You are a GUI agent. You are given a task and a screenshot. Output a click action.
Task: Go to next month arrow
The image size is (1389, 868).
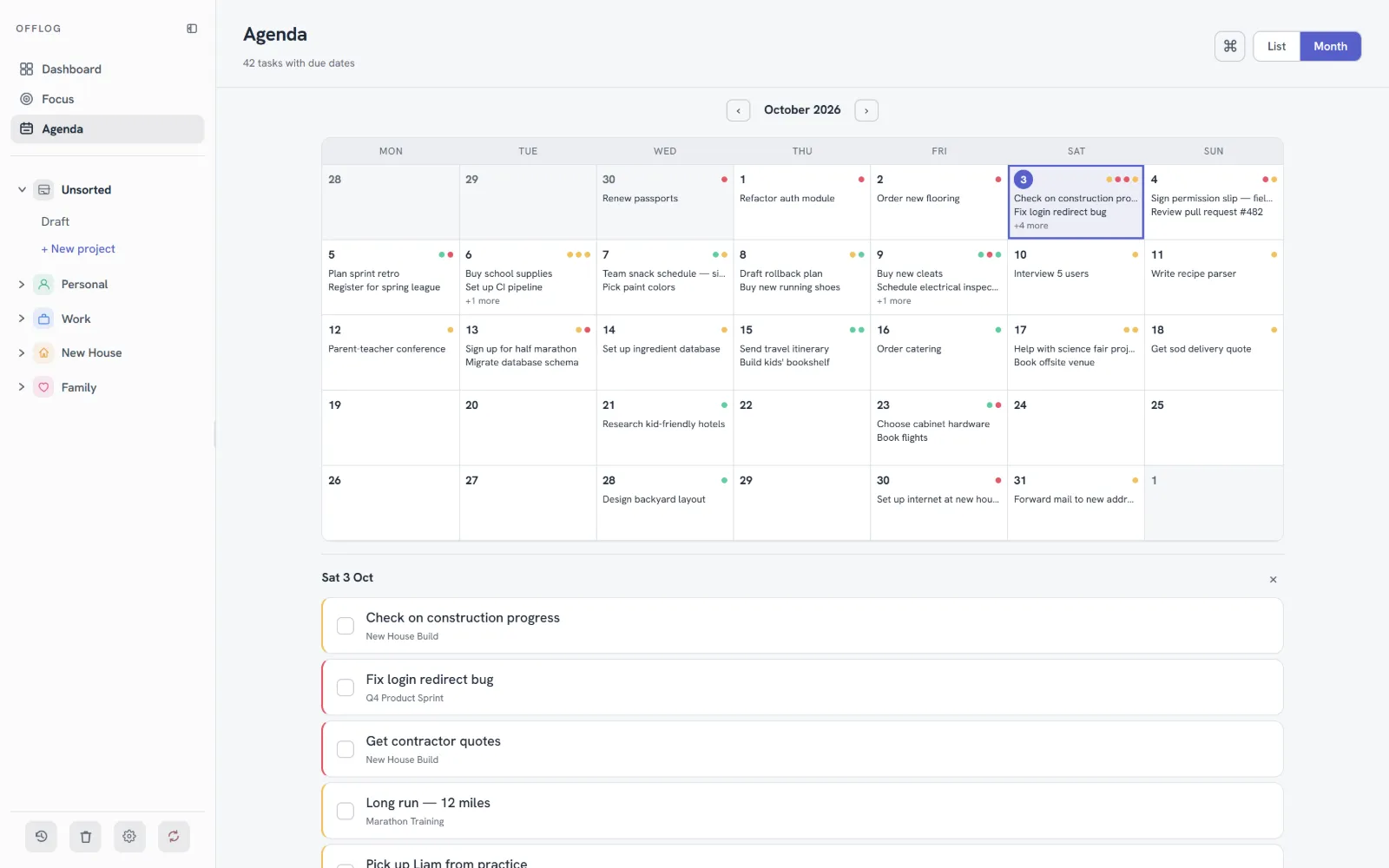pyautogui.click(x=866, y=110)
